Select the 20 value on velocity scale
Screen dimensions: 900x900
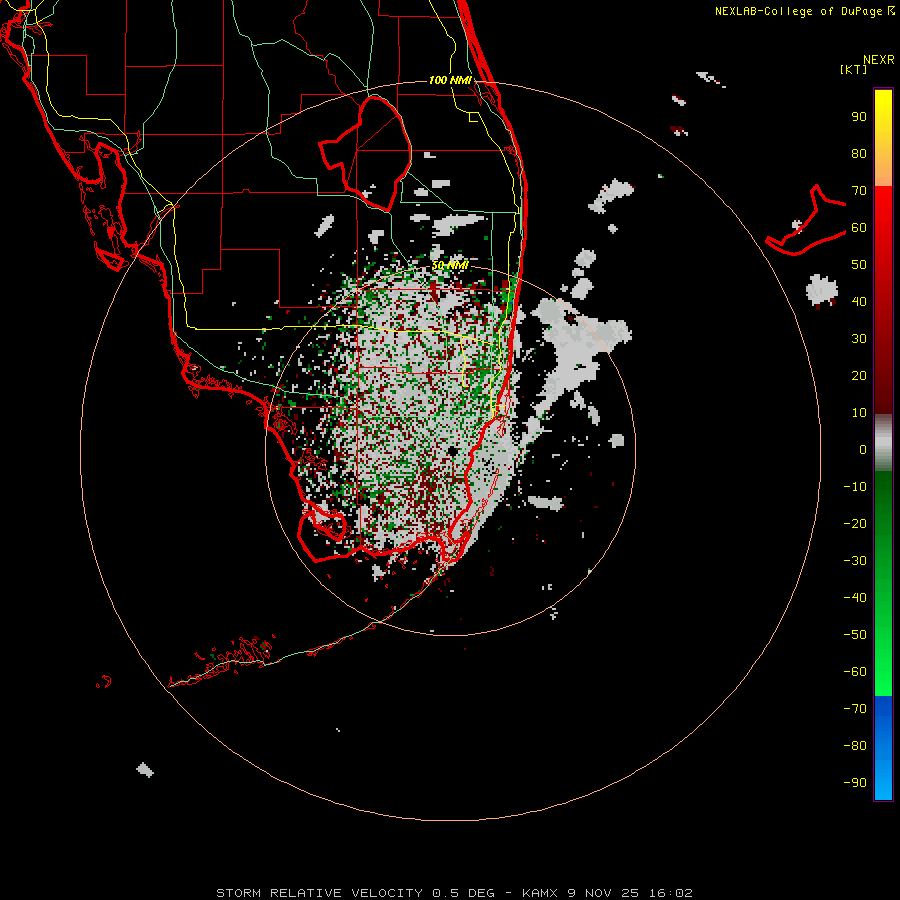859,376
